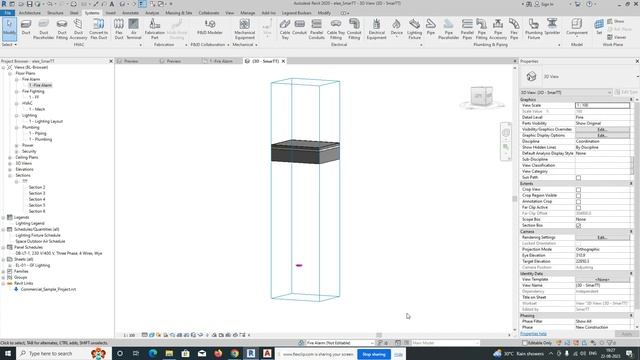Switch to the Manage ribbon tab
This screenshot has width=640, height=360.
click(247, 13)
